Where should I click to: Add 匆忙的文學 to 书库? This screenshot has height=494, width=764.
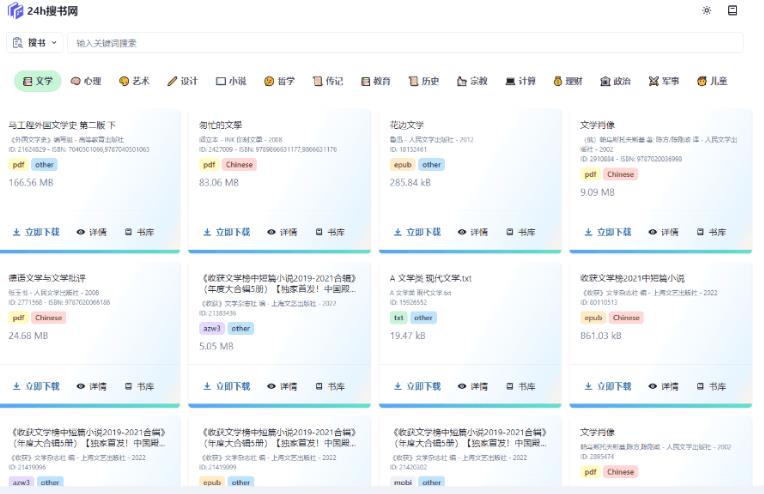point(330,232)
